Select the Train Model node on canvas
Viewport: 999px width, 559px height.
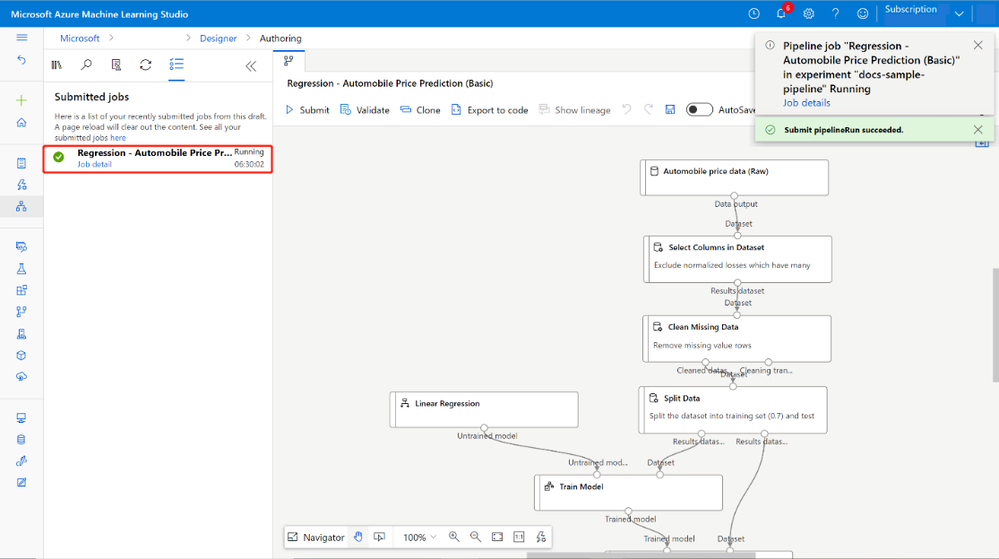point(628,493)
